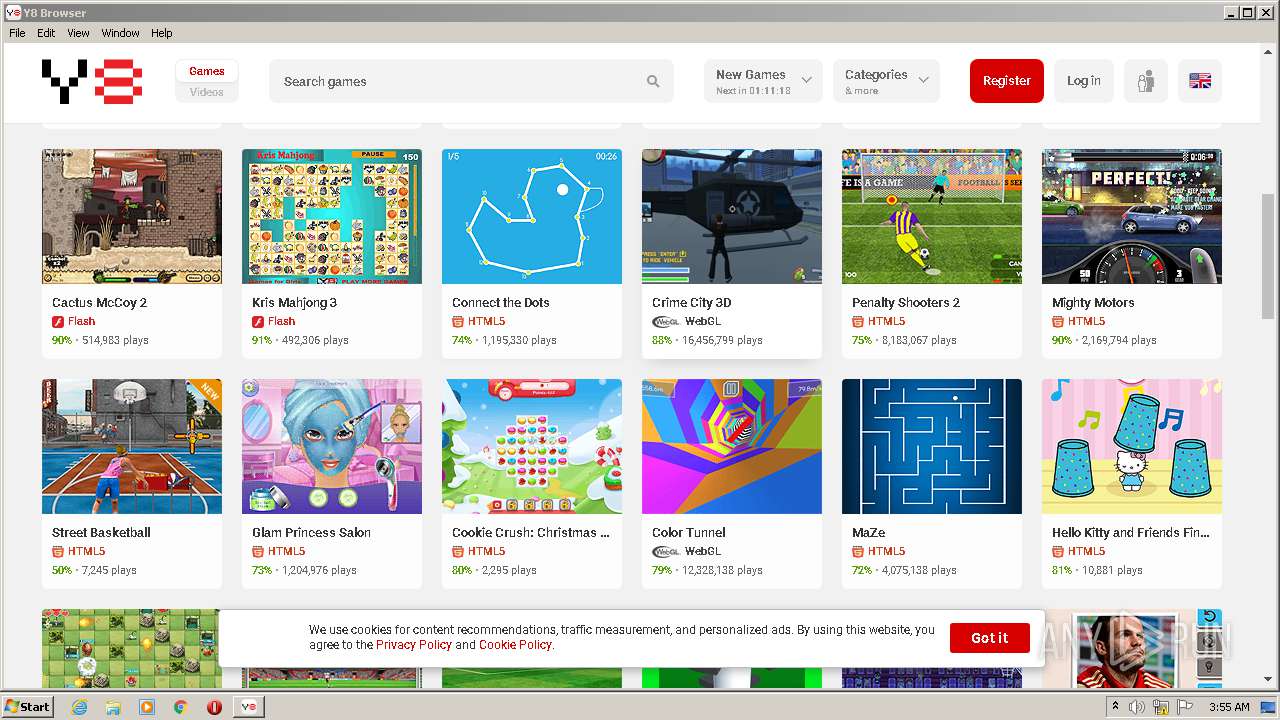Open the Color Tunnel game thumbnail
Screen dimensions: 1280x720
pos(732,446)
